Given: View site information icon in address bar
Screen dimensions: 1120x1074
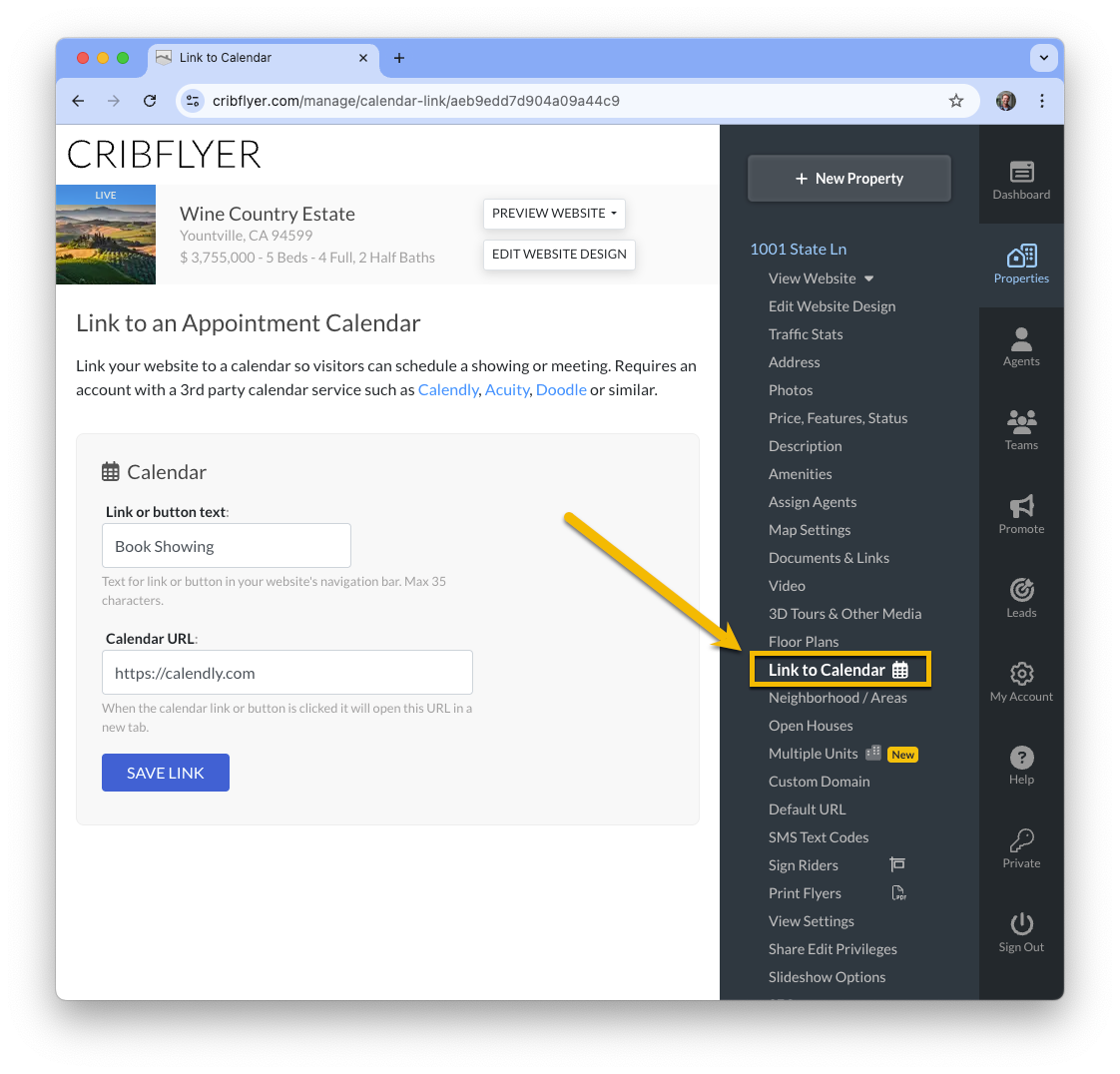Looking at the screenshot, I should click(192, 101).
